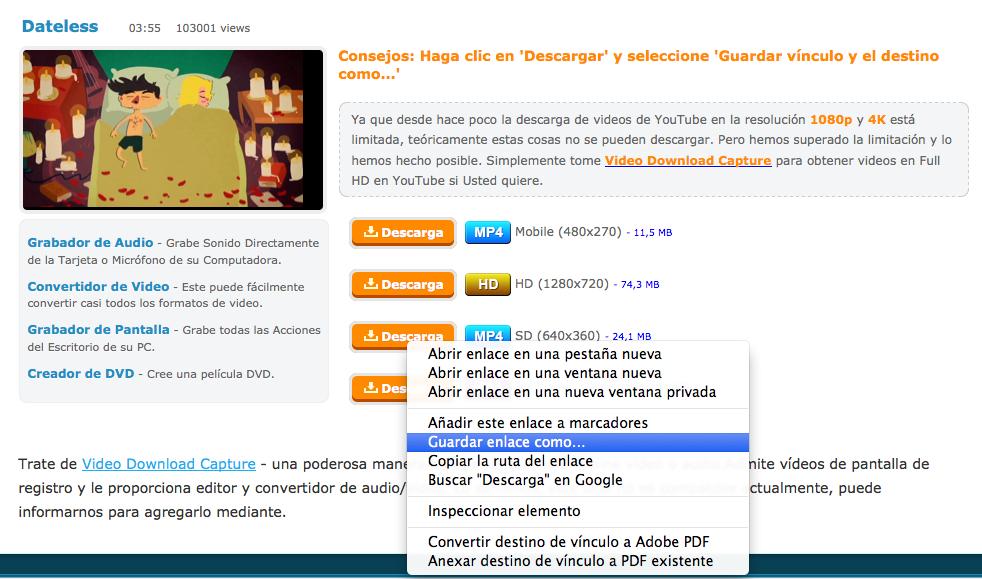
Task: Click the MP4 badge for Mobile (480x270)
Action: tap(488, 233)
